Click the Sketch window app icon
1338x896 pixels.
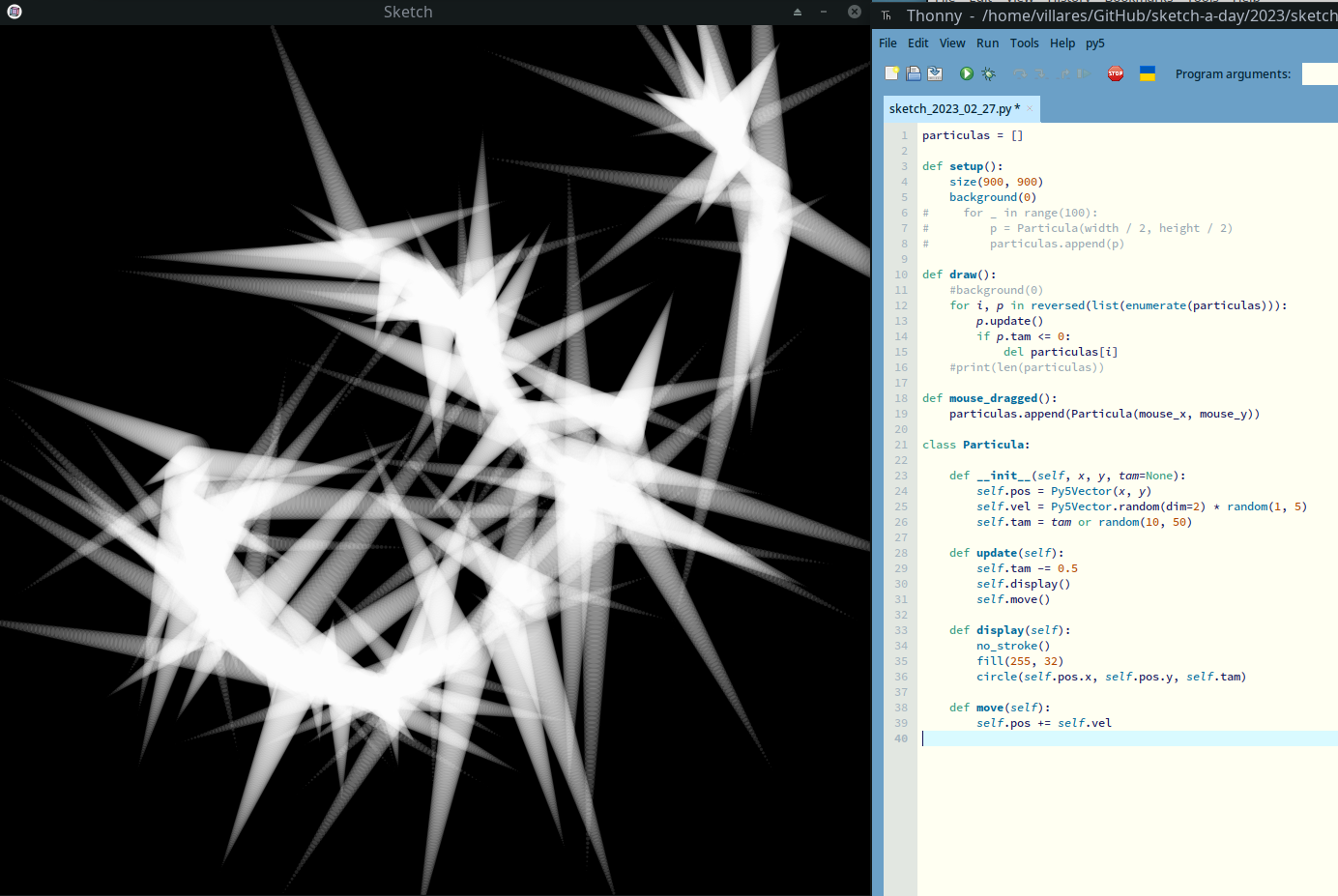(x=15, y=12)
